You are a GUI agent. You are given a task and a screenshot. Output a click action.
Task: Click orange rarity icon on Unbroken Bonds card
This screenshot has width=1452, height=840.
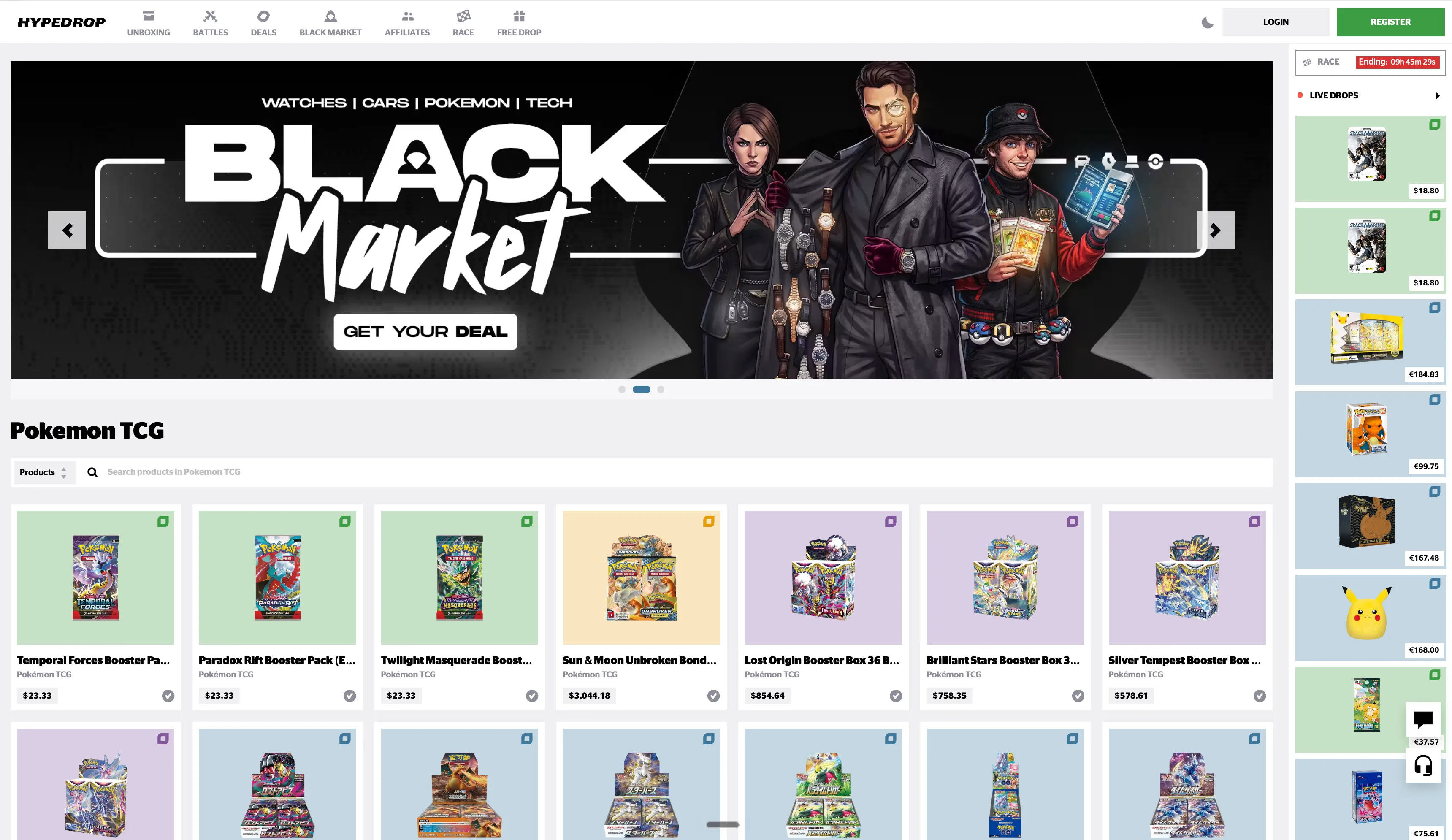pos(708,521)
